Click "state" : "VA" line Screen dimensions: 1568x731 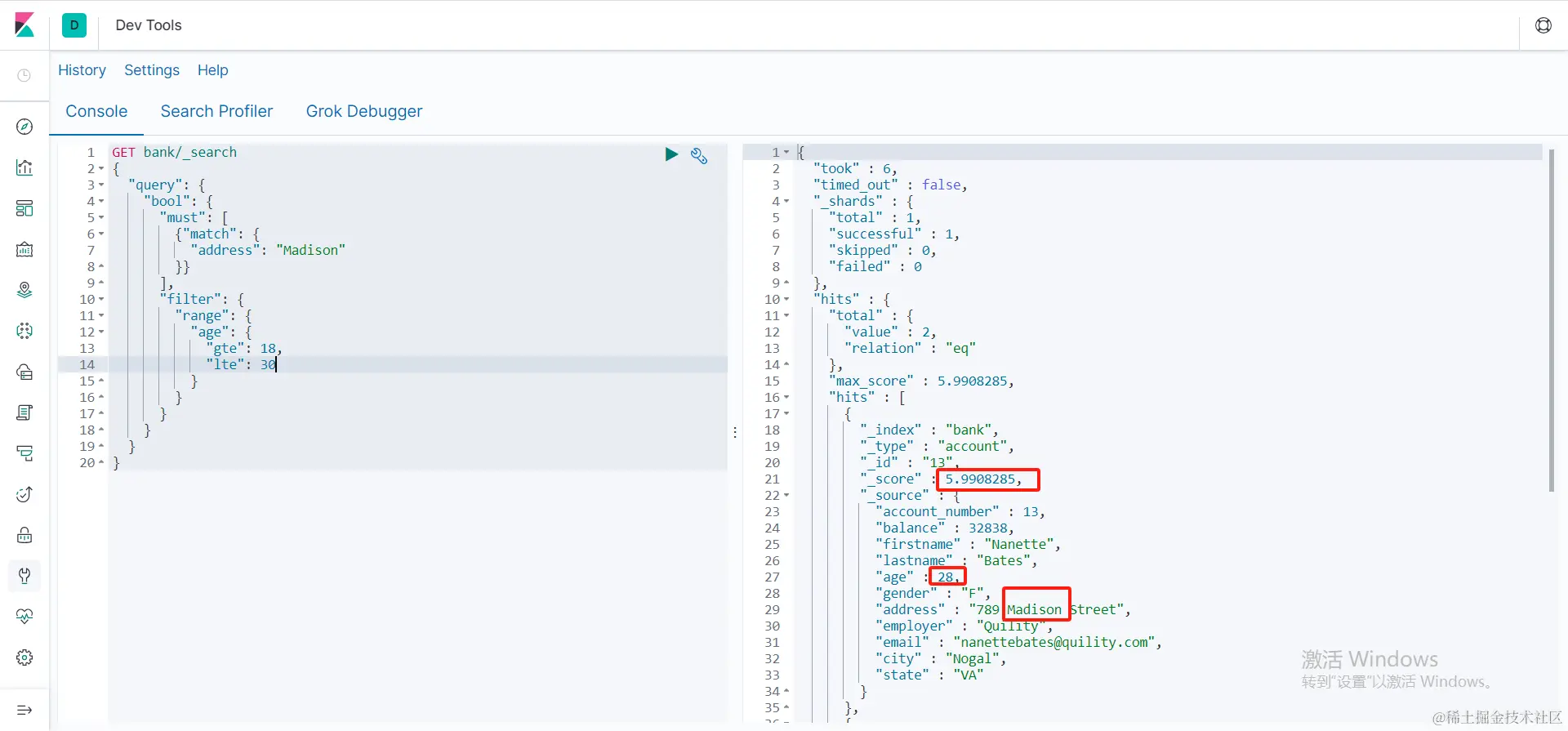tap(929, 675)
